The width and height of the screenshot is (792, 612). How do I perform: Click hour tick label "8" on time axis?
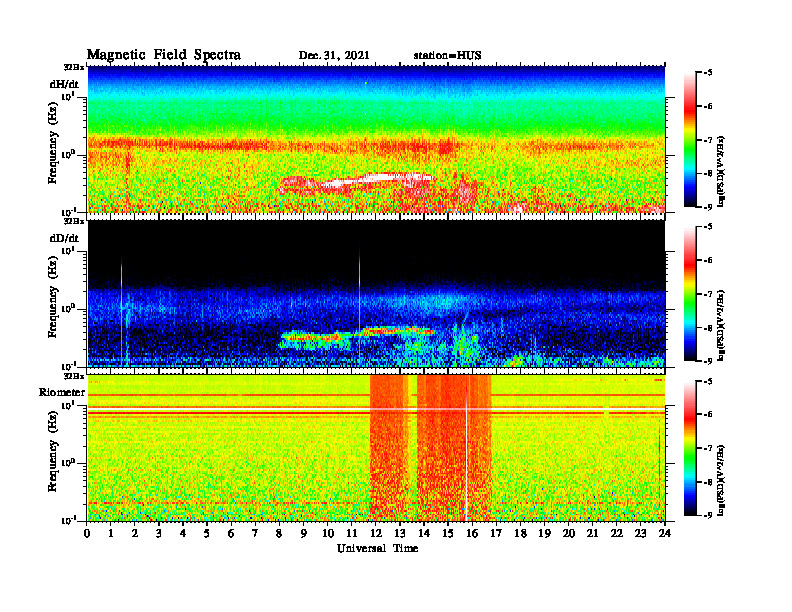(279, 534)
